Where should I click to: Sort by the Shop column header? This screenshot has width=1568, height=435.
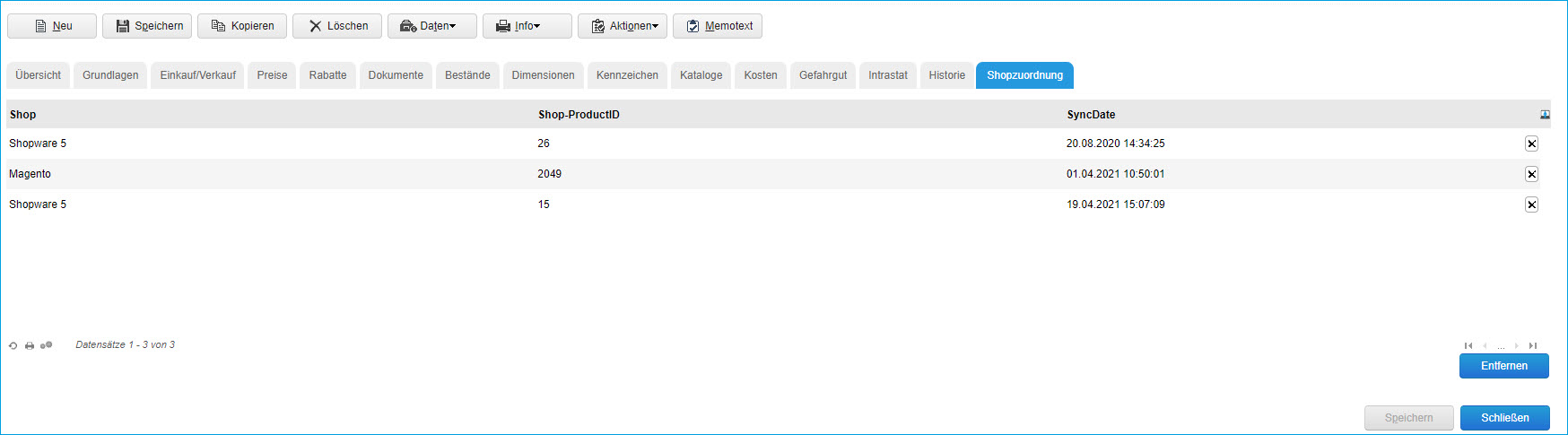(23, 115)
